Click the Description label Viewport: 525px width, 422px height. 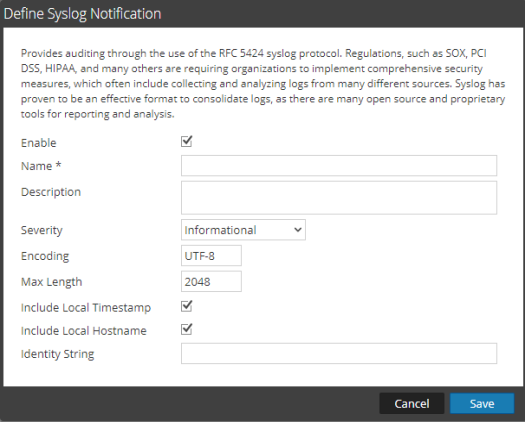pyautogui.click(x=51, y=192)
